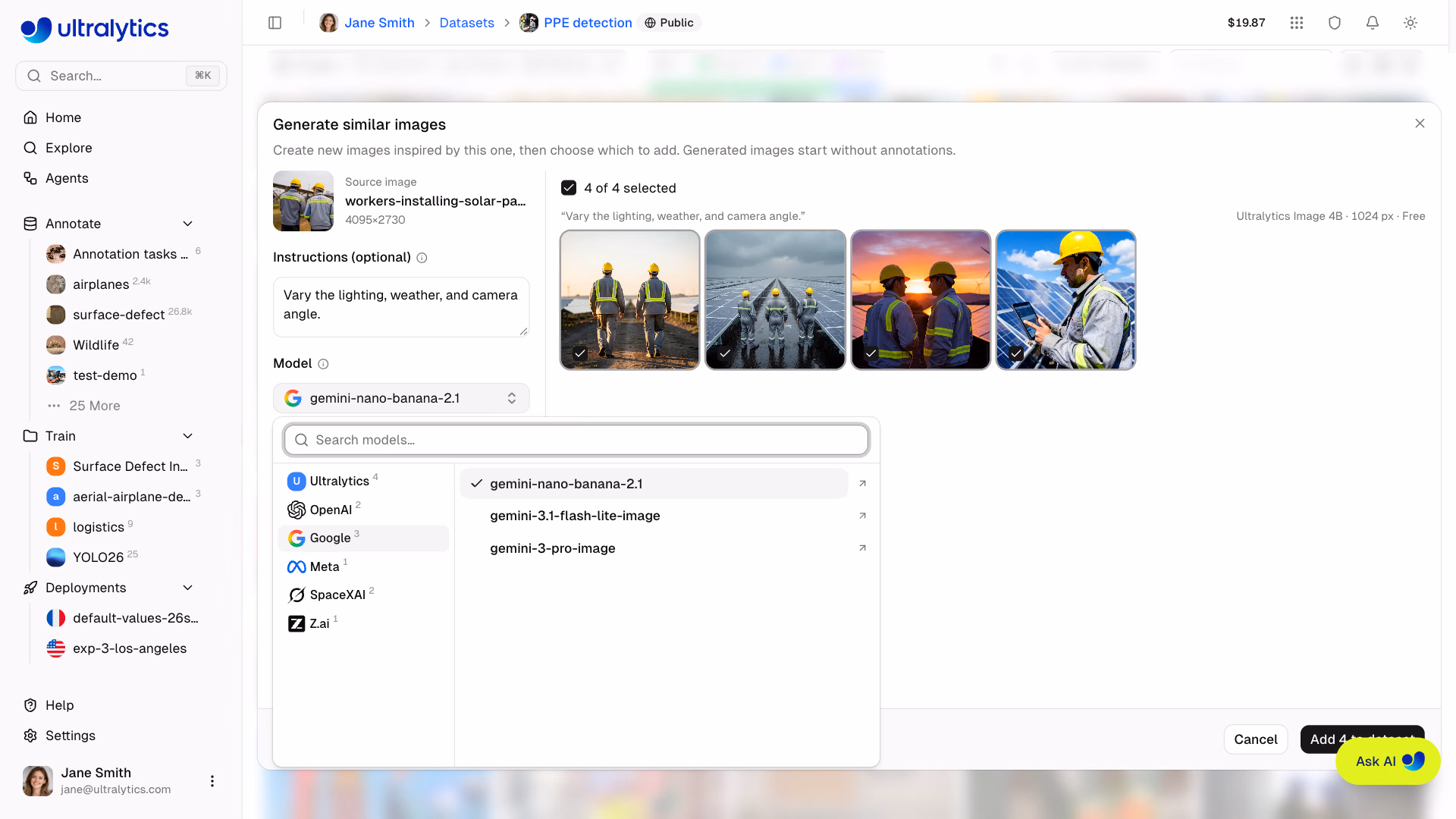Open Jane Smith account options menu
1456x819 pixels.
[x=212, y=781]
